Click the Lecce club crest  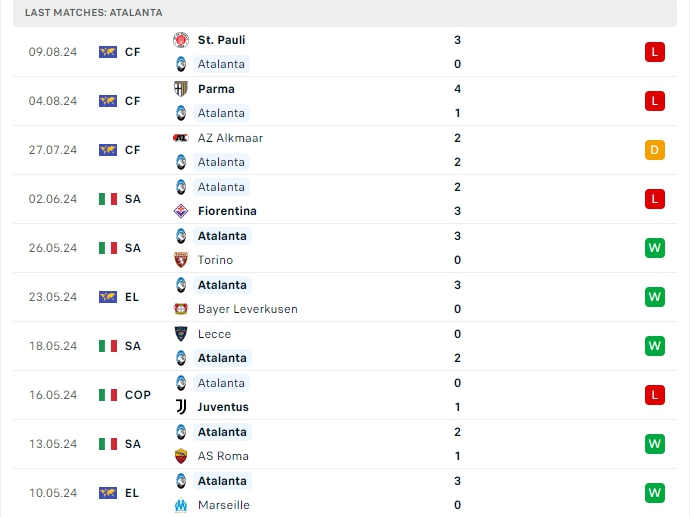pos(181,334)
